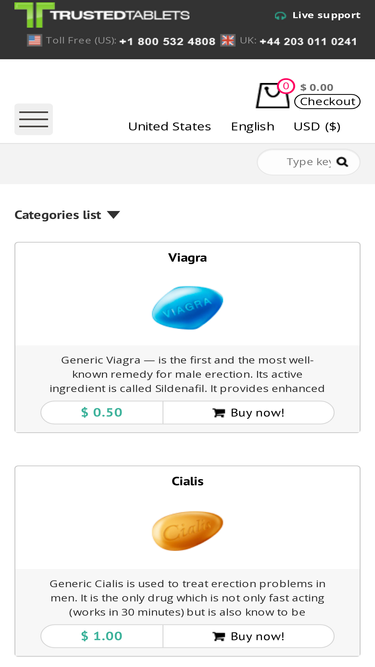This screenshot has width=375, height=667.
Task: Click Buy now! for Cialis
Action: tap(248, 636)
